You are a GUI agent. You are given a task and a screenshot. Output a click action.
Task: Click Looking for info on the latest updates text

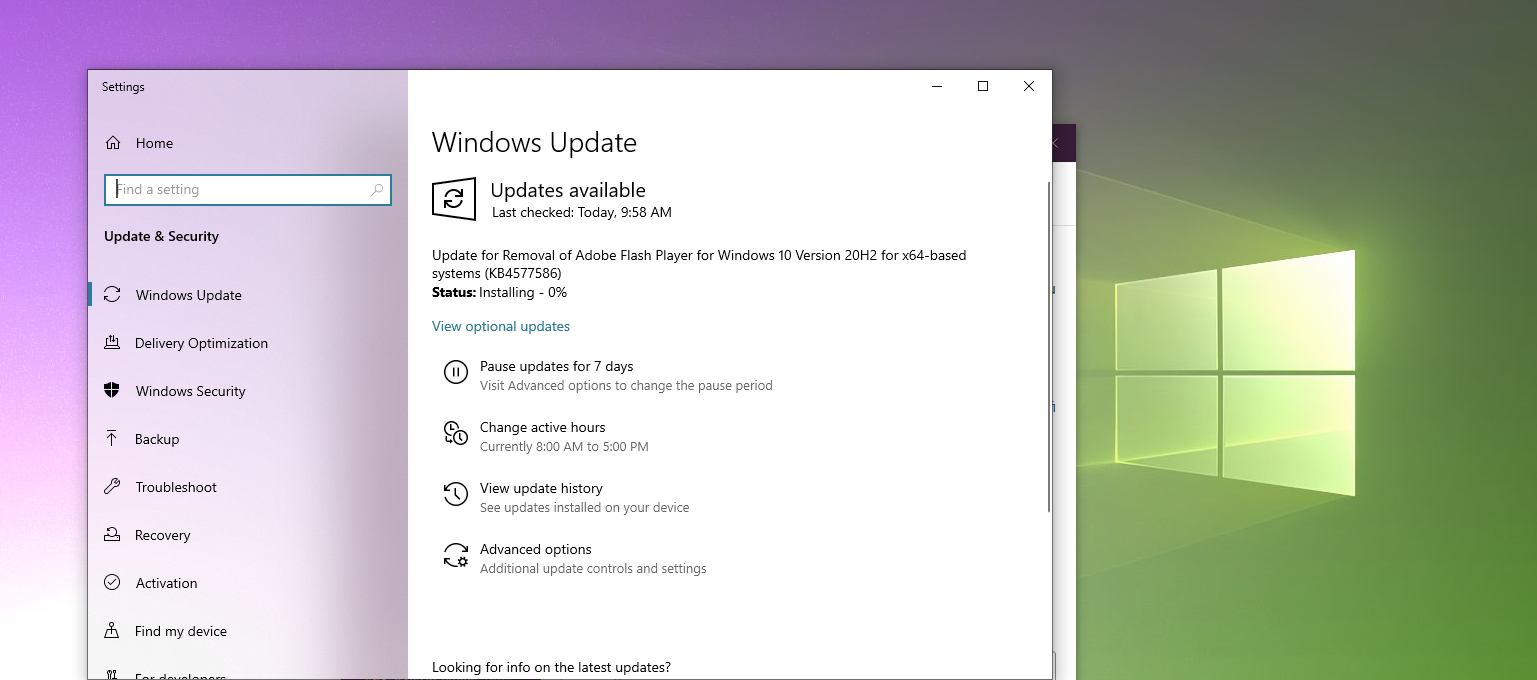(551, 667)
